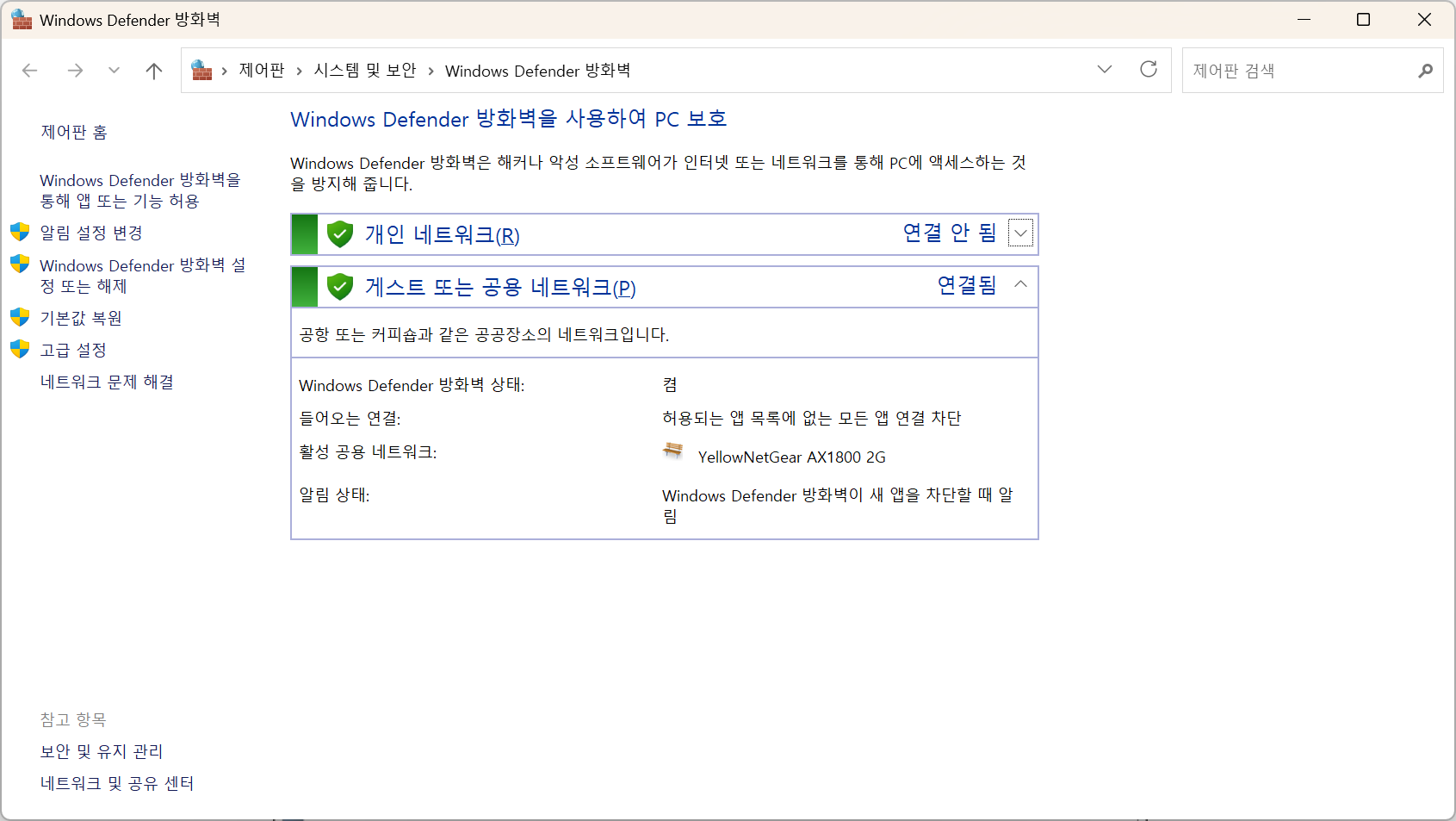Open recent locations dropdown chevron
Screen dimensions: 1456x821
[114, 71]
